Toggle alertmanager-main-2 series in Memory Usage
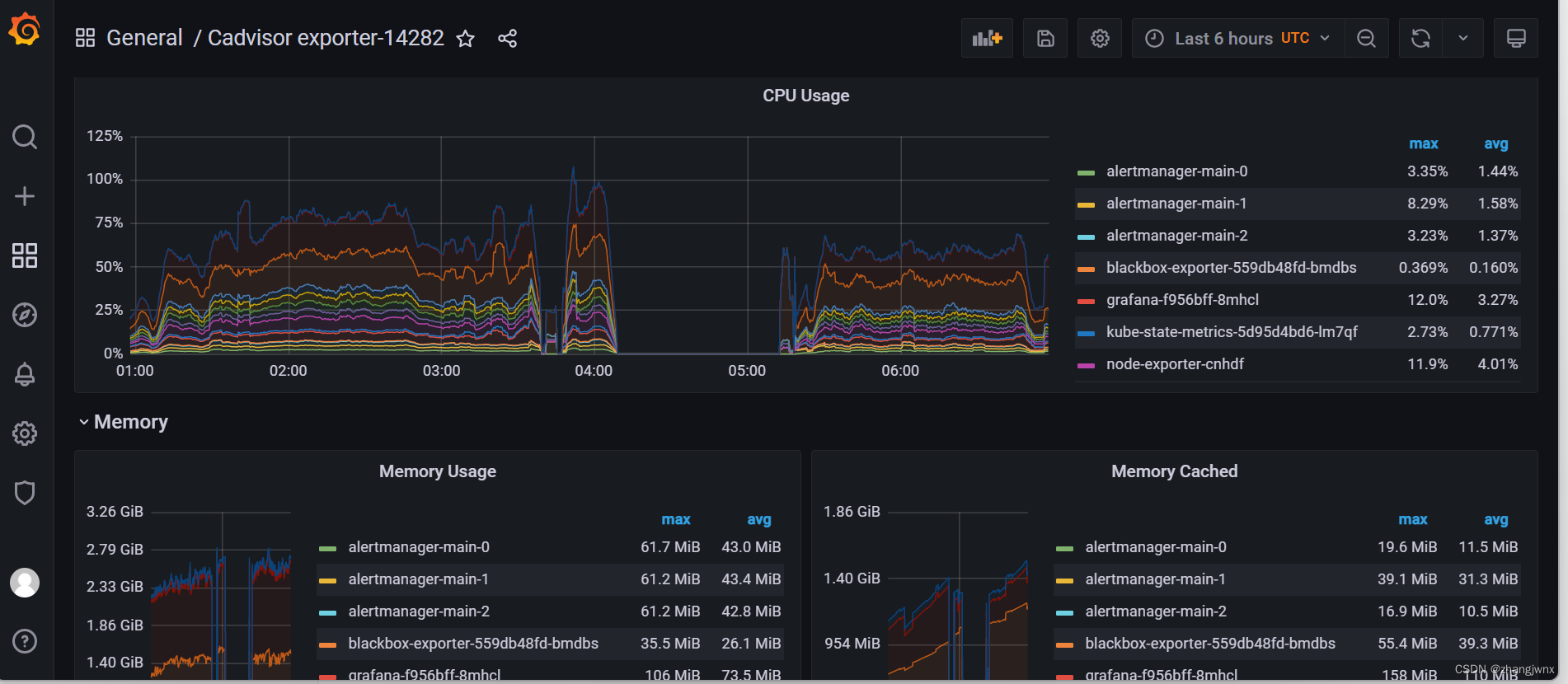 (419, 611)
